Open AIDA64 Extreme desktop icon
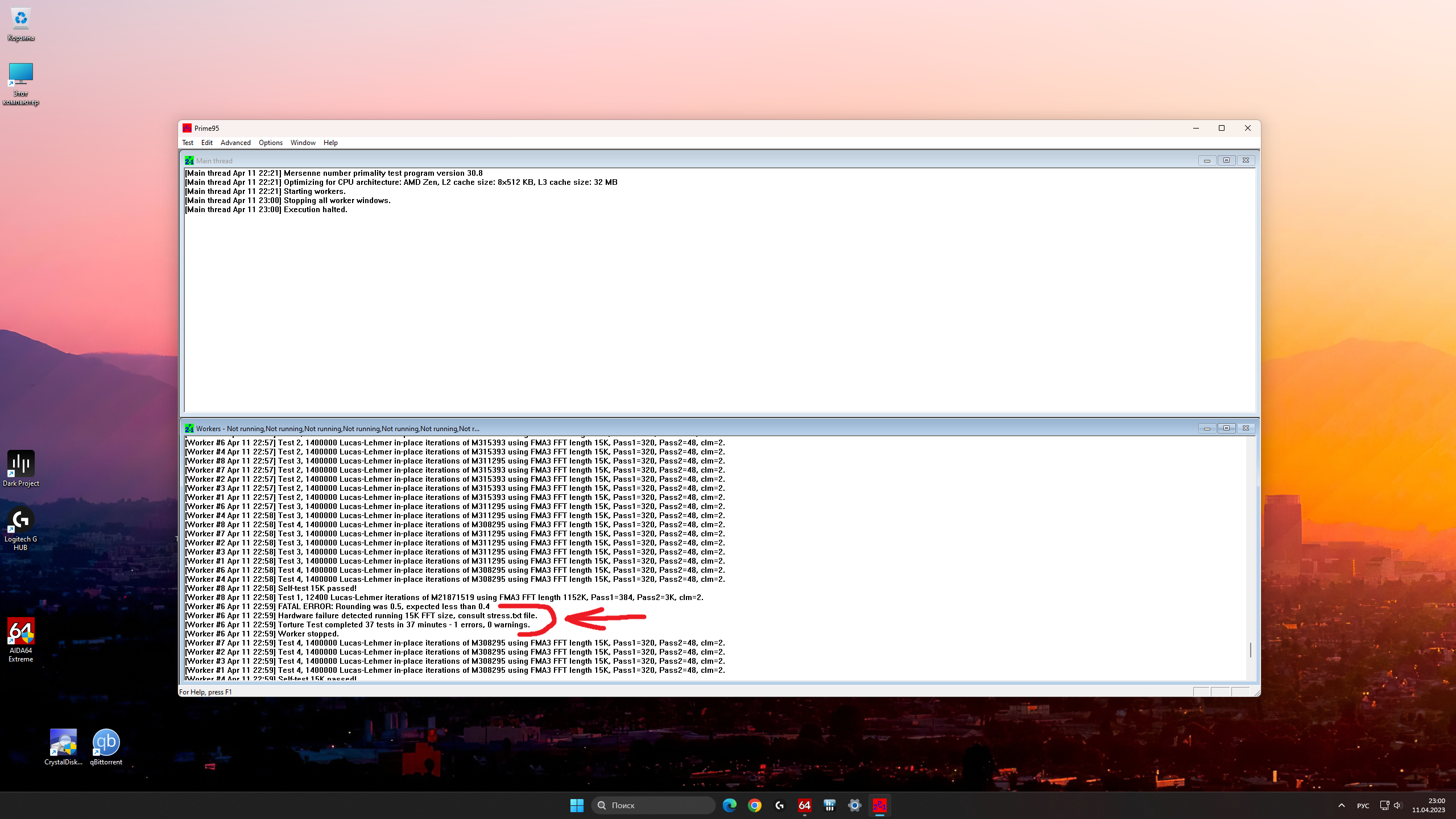Viewport: 1456px width, 819px height. point(21,639)
